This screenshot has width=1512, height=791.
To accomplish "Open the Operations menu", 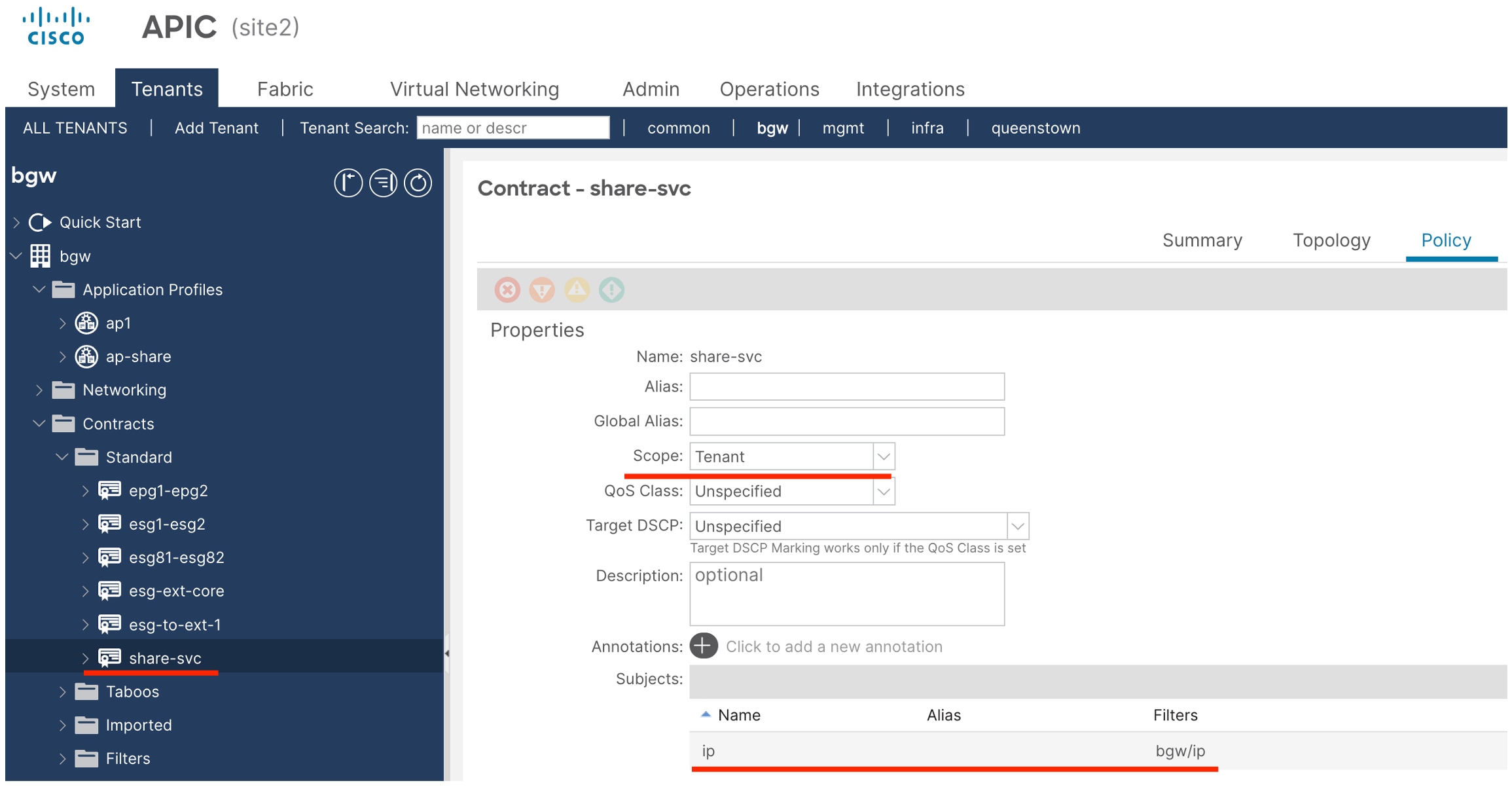I will 769,88.
